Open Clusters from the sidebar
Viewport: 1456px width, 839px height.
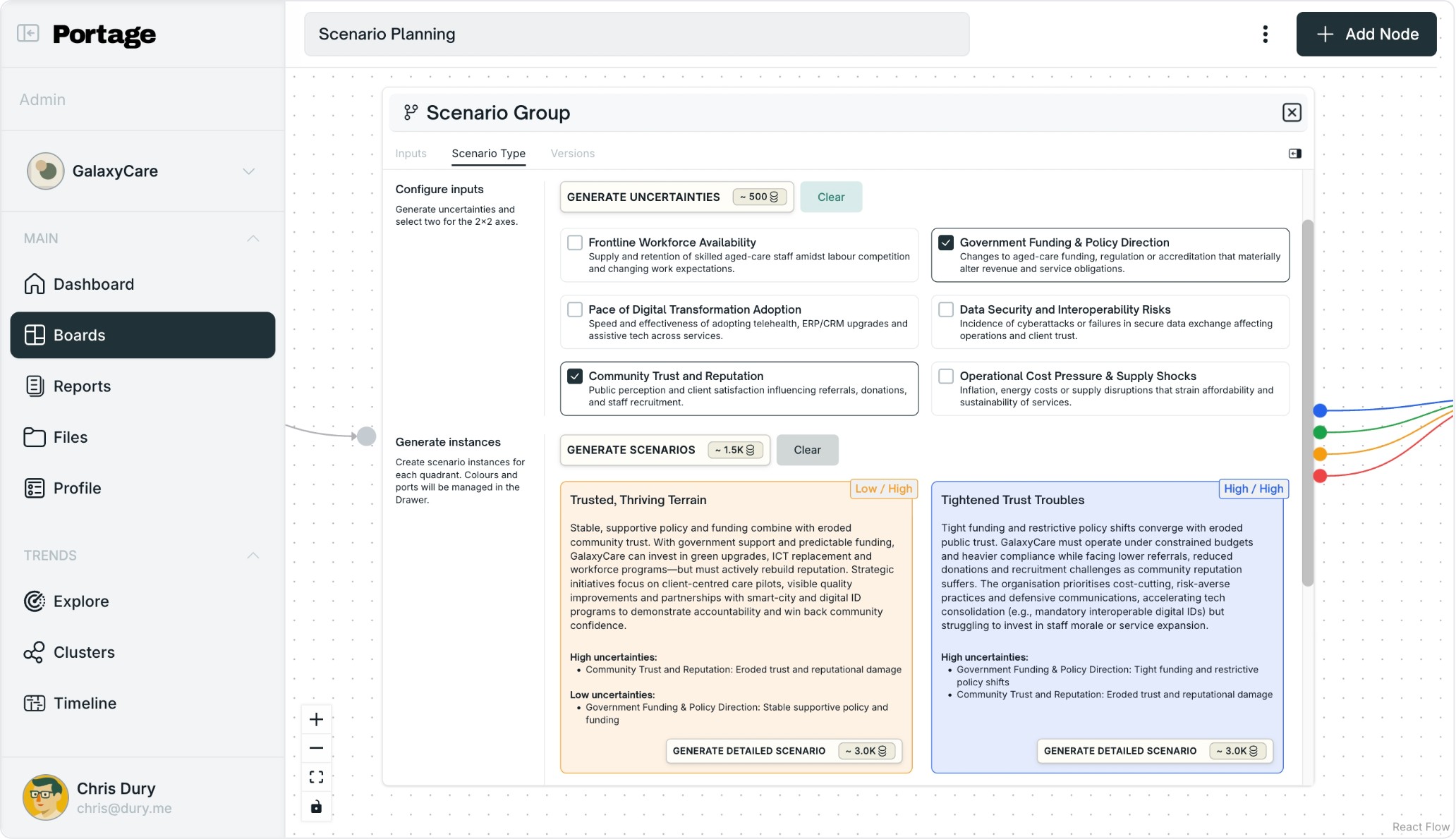(83, 652)
